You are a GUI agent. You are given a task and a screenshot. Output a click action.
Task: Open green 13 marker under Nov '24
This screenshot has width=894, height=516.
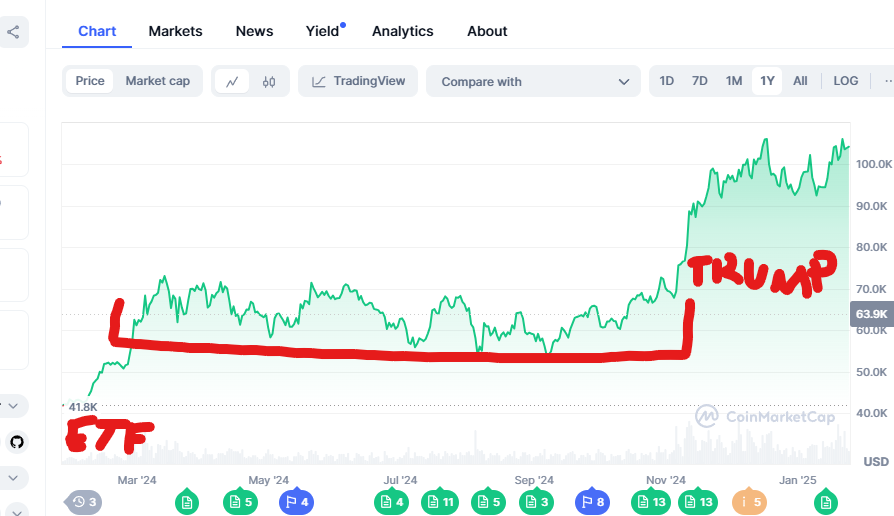[x=651, y=502]
